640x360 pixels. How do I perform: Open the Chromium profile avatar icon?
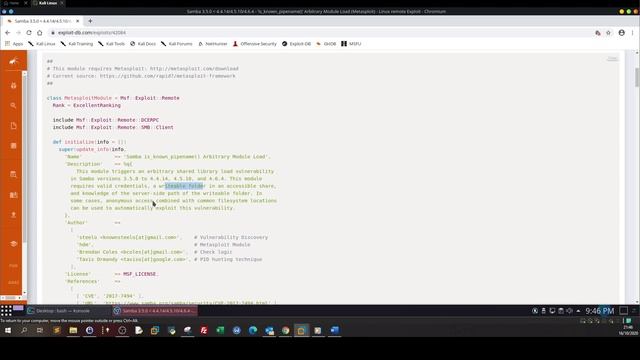pos(622,33)
